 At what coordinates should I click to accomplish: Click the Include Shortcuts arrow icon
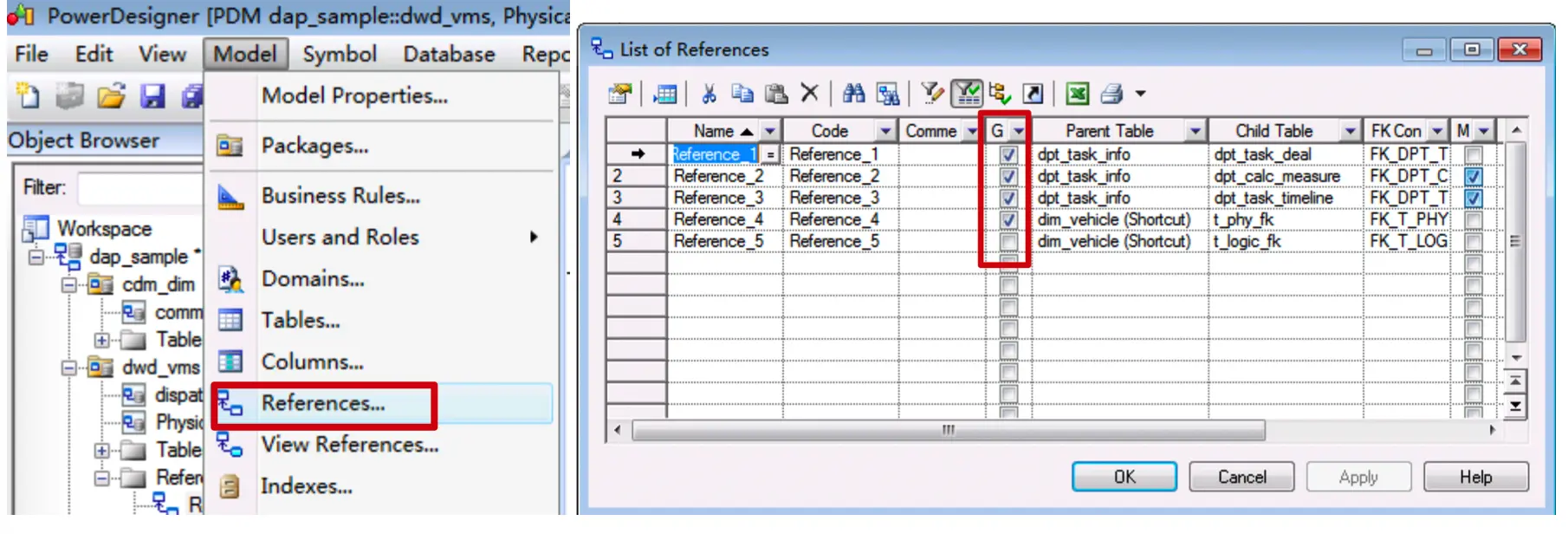(1033, 94)
